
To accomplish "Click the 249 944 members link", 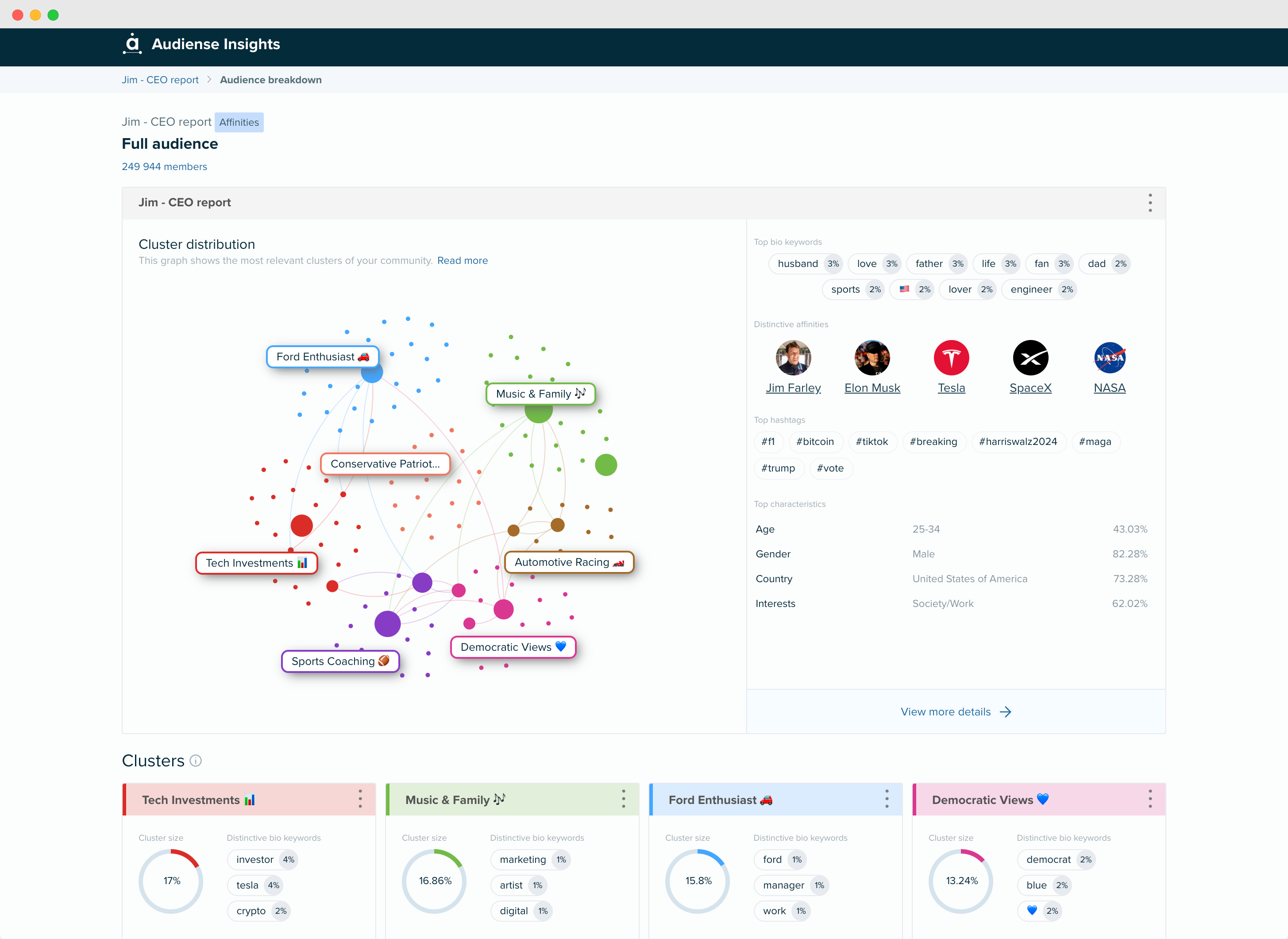I will [x=163, y=166].
